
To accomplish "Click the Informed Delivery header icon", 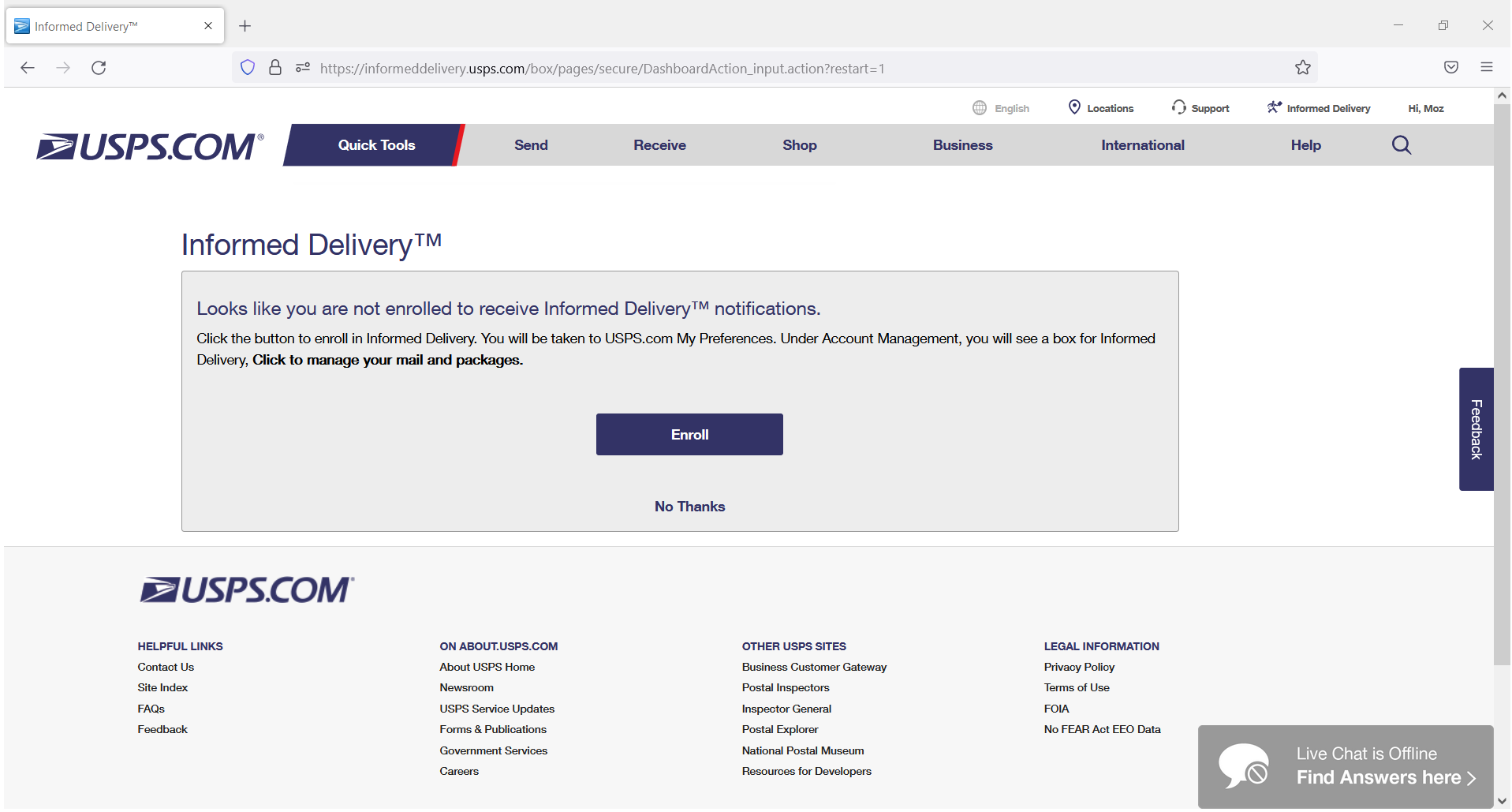I will click(1275, 107).
